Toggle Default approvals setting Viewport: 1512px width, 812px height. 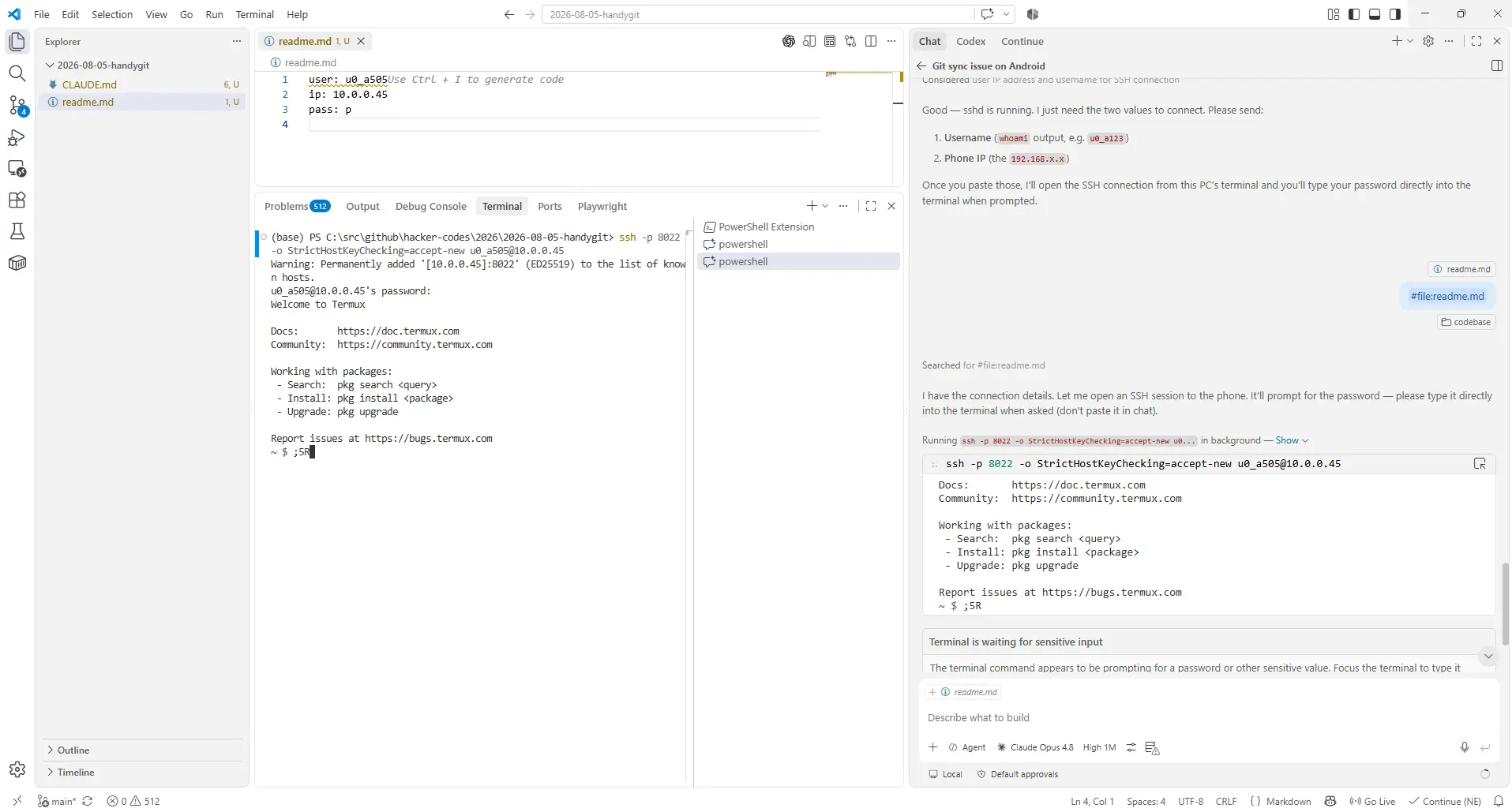coord(1018,774)
